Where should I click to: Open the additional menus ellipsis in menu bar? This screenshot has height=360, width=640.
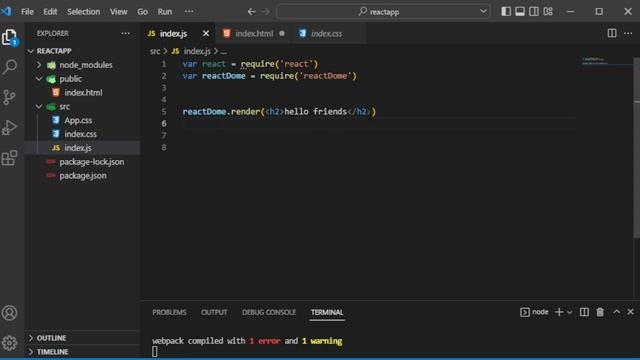click(189, 11)
